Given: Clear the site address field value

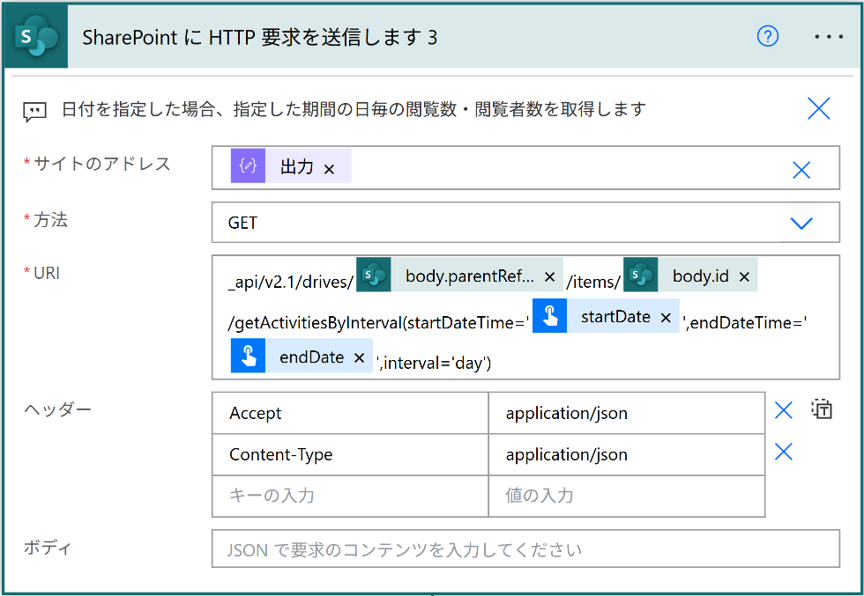Looking at the screenshot, I should [x=801, y=170].
